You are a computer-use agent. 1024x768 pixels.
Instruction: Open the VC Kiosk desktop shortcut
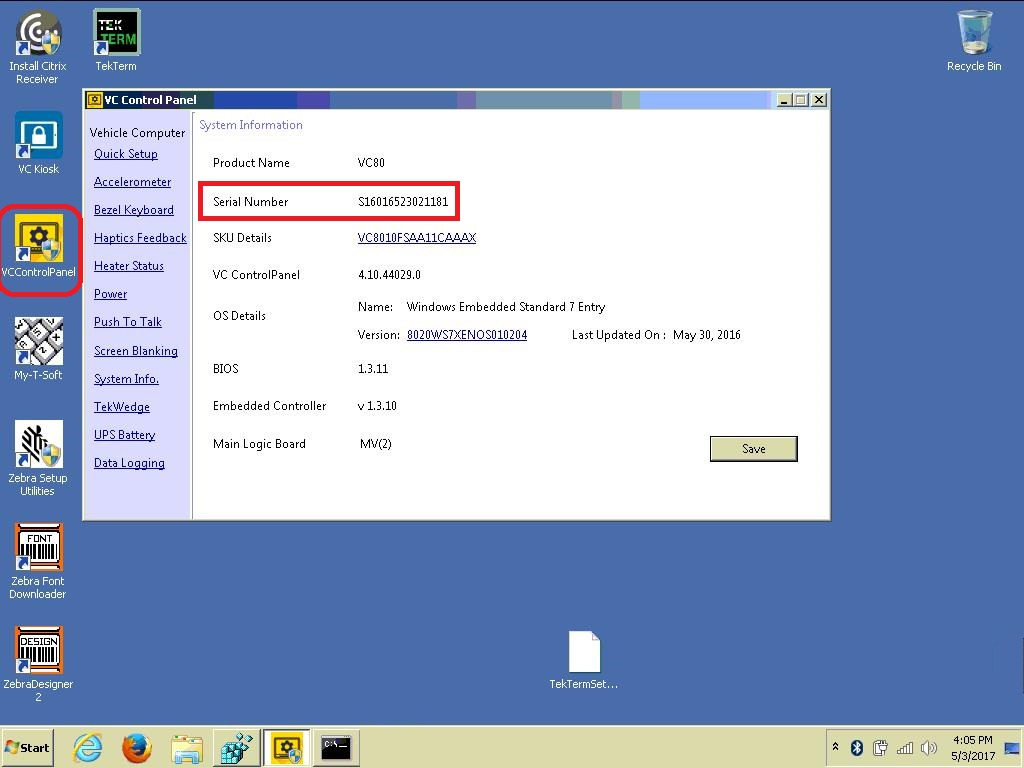pos(38,136)
